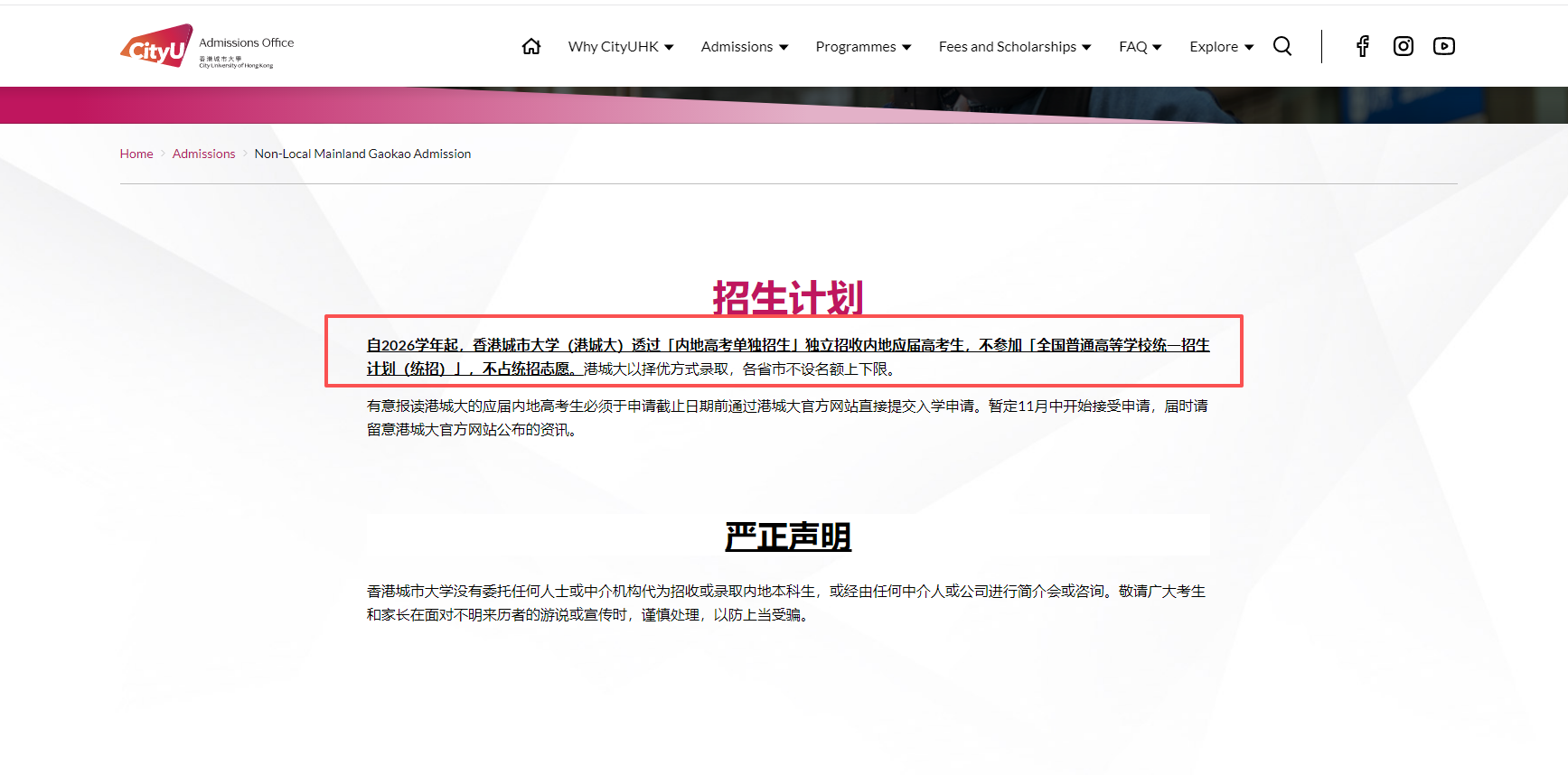Click the Admissions Office text beside logo
Screen dimensions: 1568x775
click(x=246, y=42)
